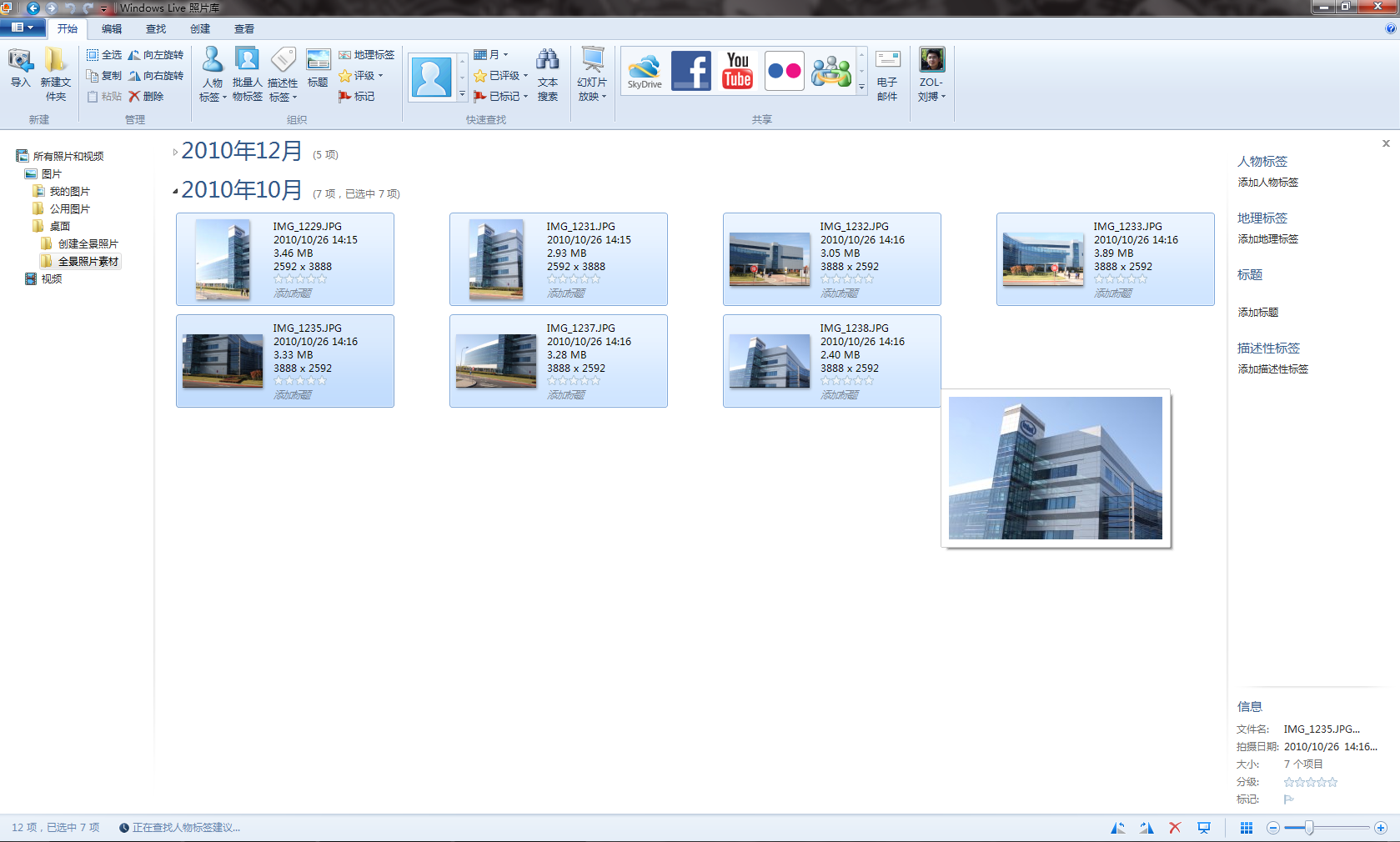This screenshot has height=842, width=1400.
Task: Click the thumbnail zoom slider handle
Action: click(1309, 828)
